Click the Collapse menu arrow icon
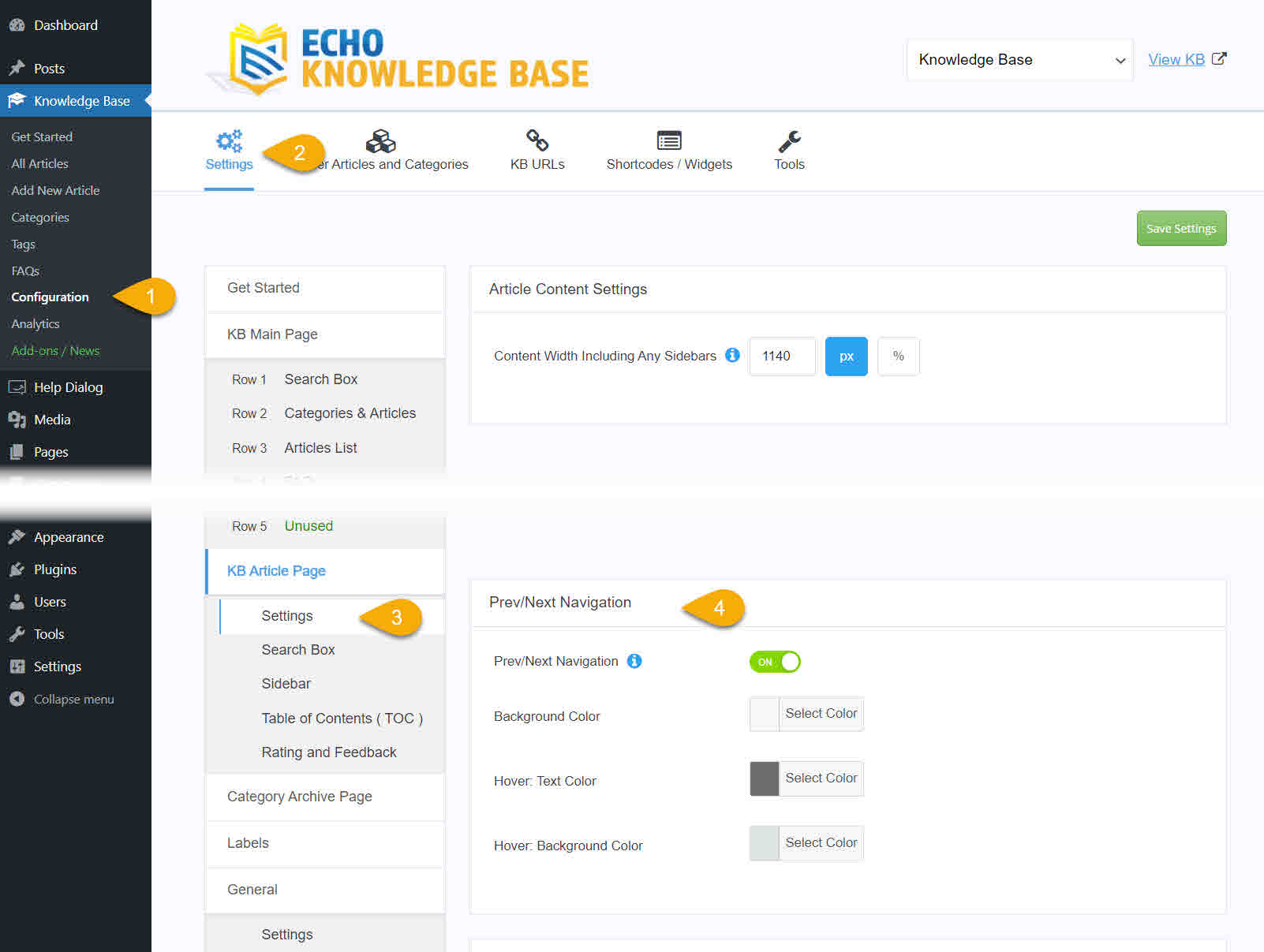The image size is (1264, 952). pyautogui.click(x=17, y=699)
